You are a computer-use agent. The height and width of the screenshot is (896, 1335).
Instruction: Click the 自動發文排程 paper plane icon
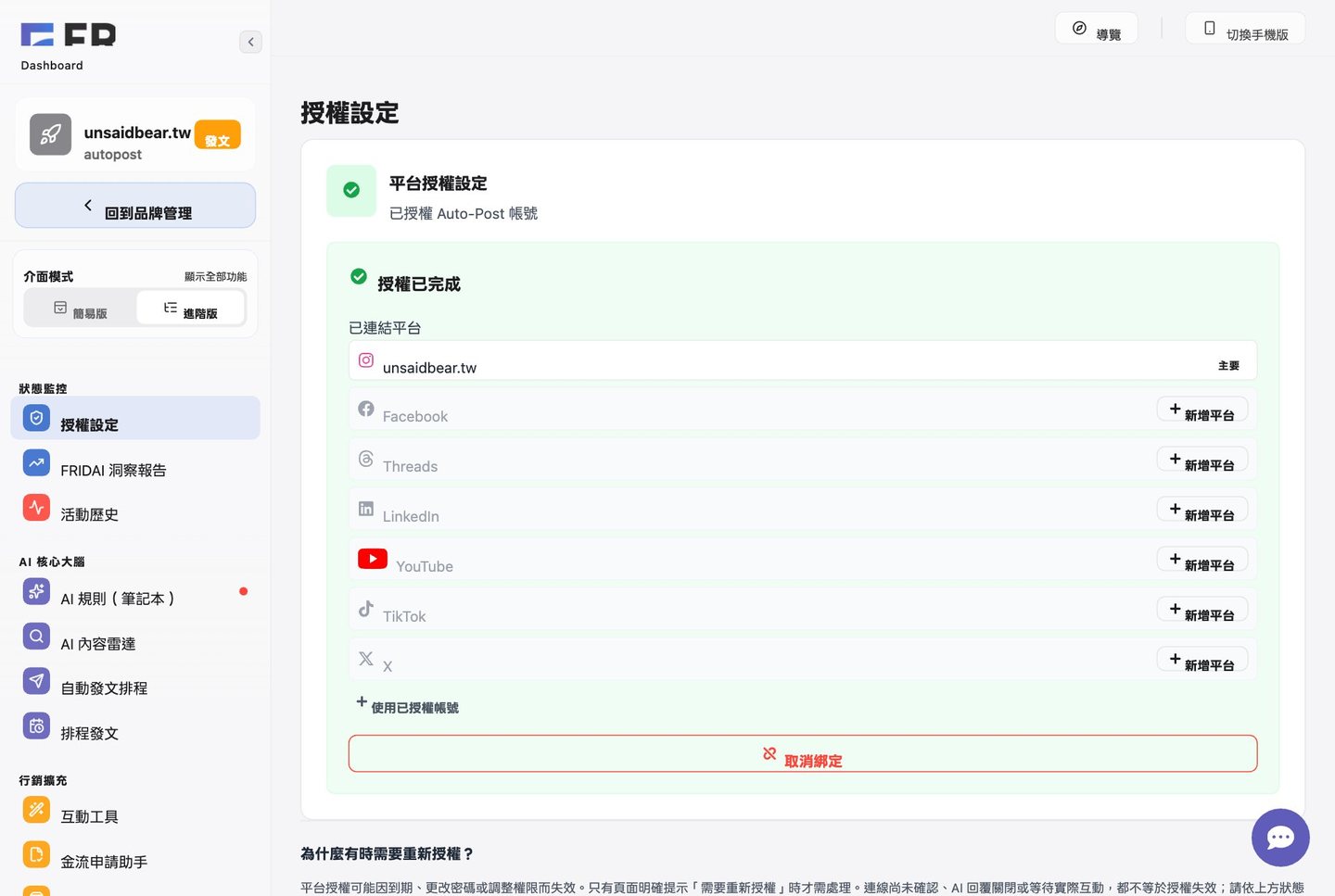click(x=36, y=681)
